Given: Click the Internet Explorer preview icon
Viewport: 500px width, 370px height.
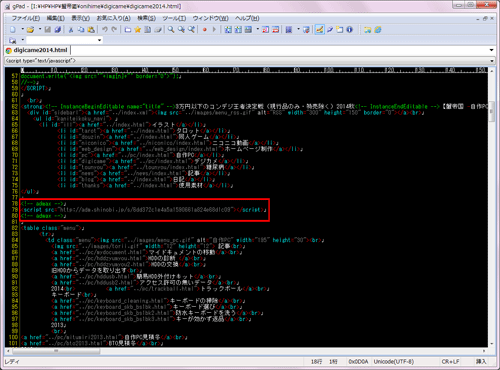Looking at the screenshot, I should [378, 30].
